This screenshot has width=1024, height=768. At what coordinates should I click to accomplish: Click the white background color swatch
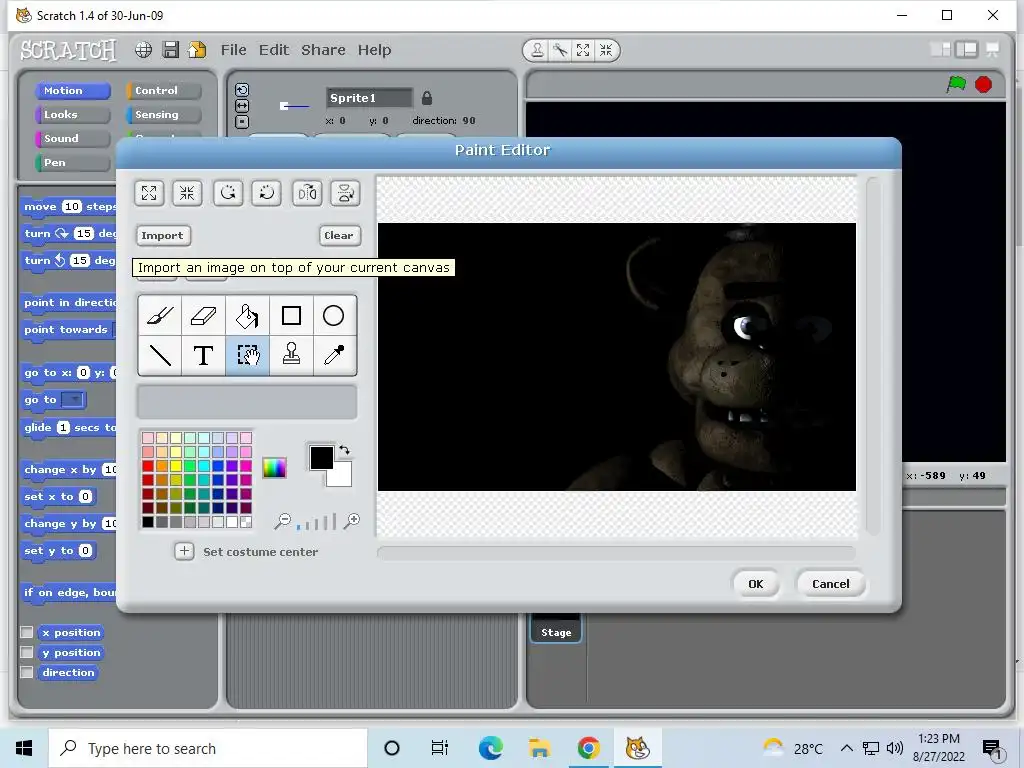coord(343,479)
